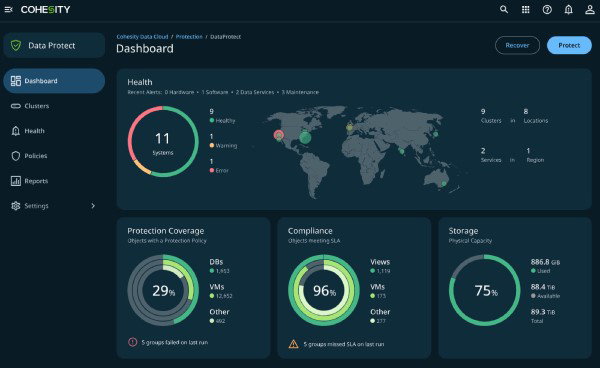Click the 11 Systems health donut chart
The image size is (600, 368).
(163, 142)
